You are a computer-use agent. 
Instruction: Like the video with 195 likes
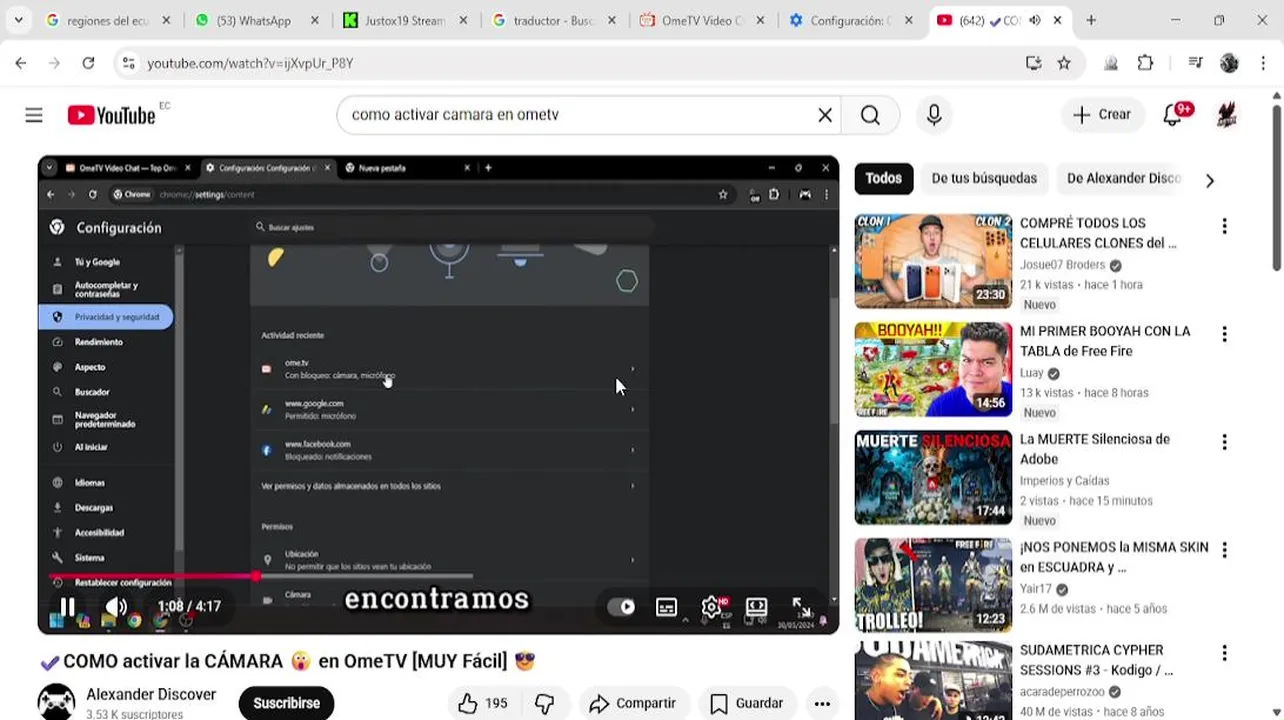click(482, 703)
